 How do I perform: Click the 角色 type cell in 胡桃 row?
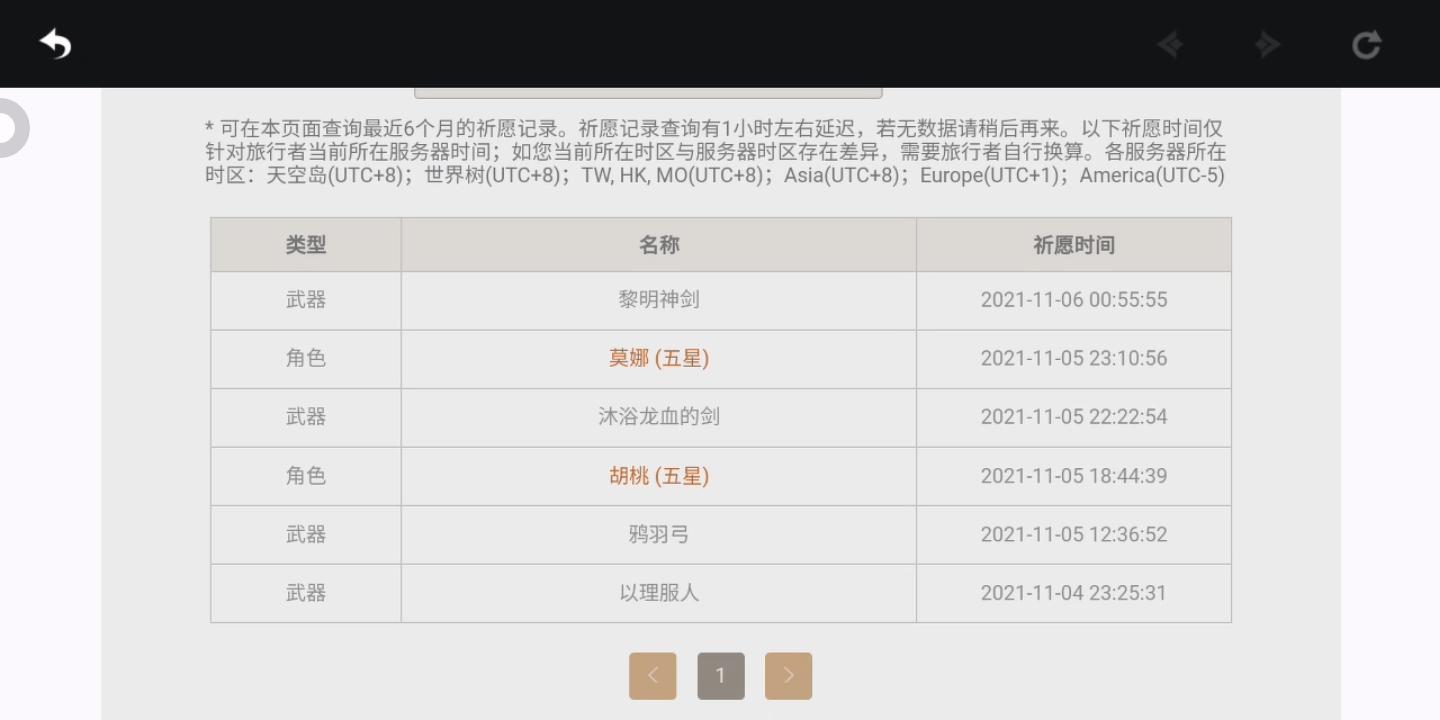click(x=306, y=476)
